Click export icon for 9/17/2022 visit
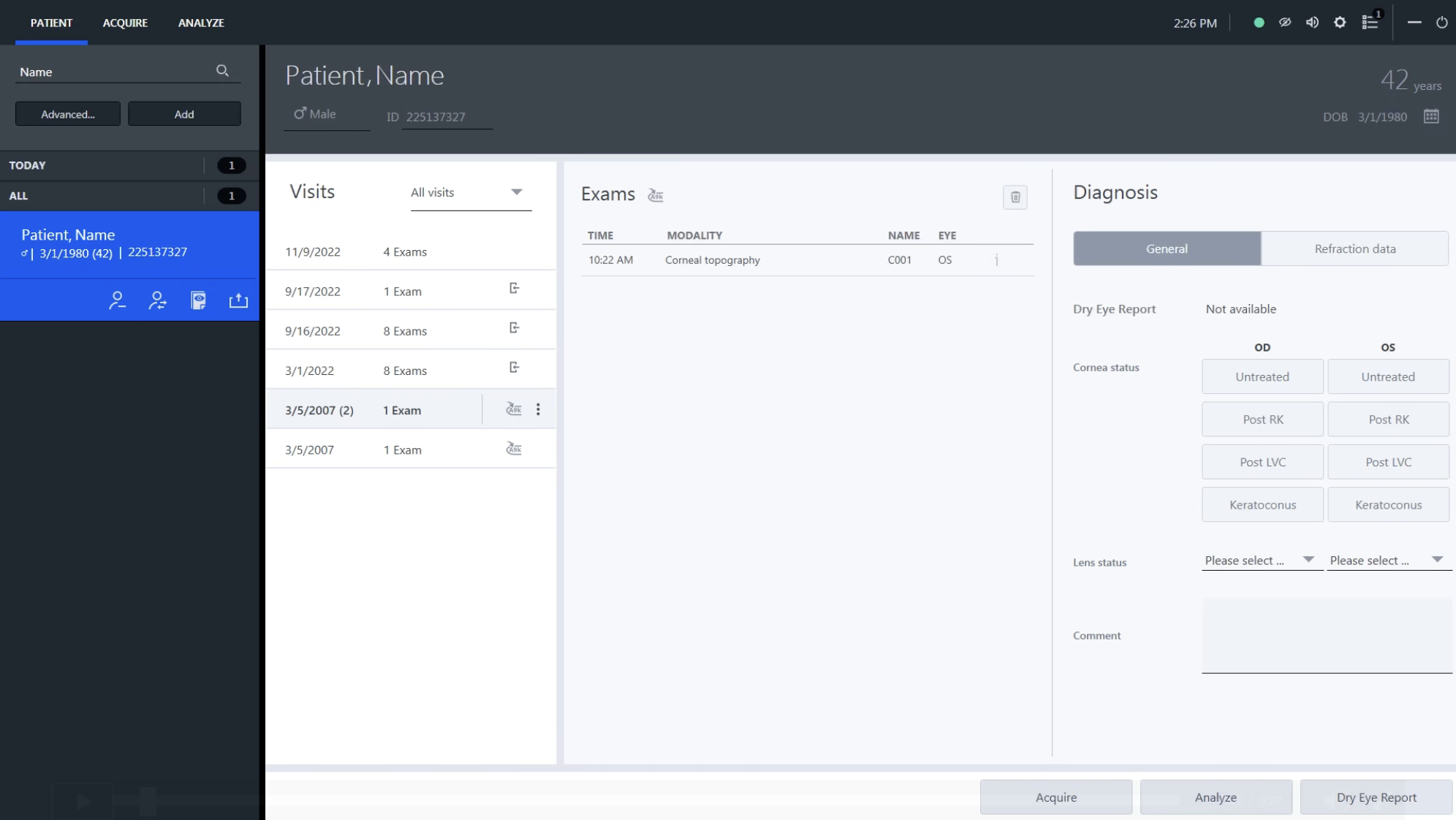The width and height of the screenshot is (1456, 820). [x=515, y=289]
